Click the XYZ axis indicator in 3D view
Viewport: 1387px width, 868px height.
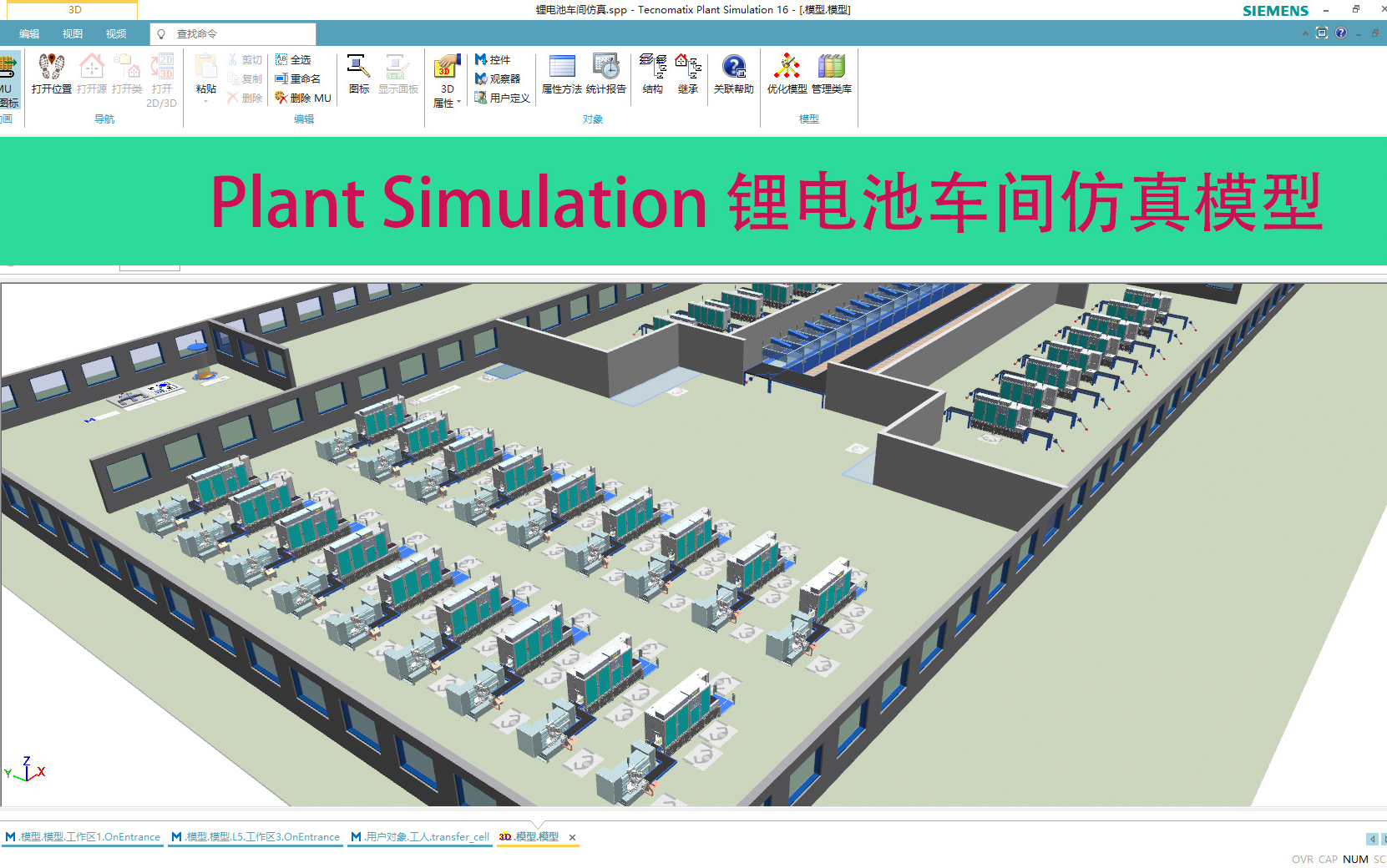[25, 769]
